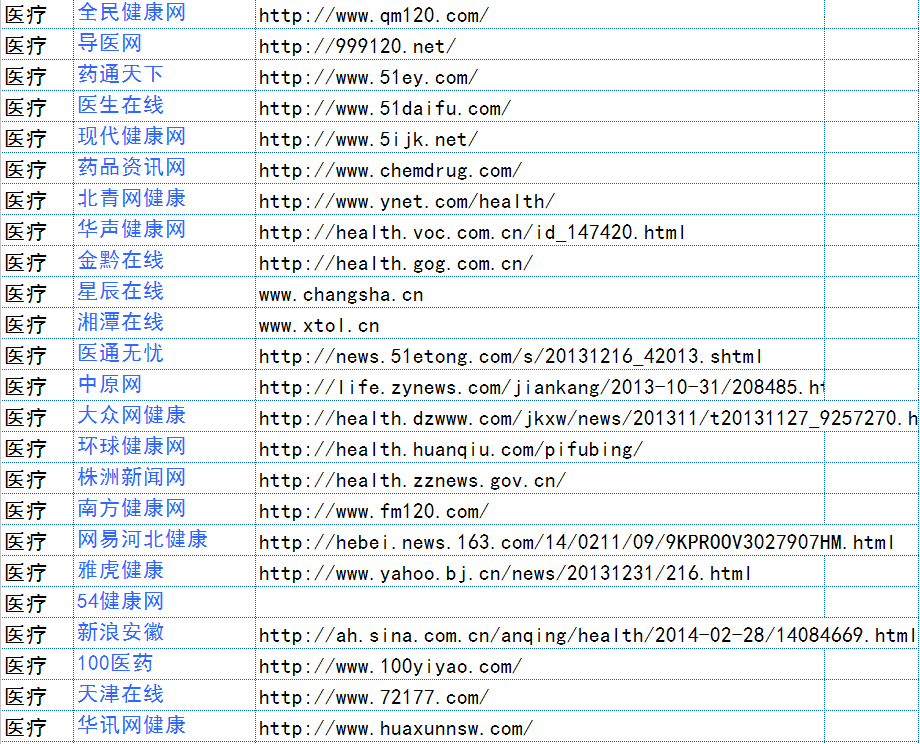Select the 医疗 cell in the 华讯网健康 row

click(37, 727)
